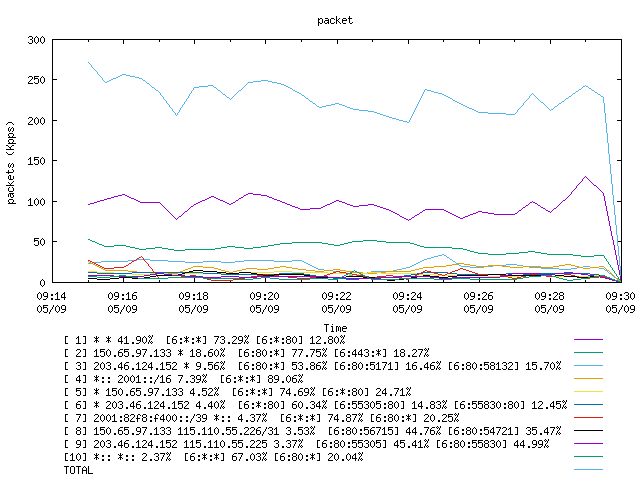Click the x-axis time label 09:16
The height and width of the screenshot is (480, 640).
tap(122, 296)
